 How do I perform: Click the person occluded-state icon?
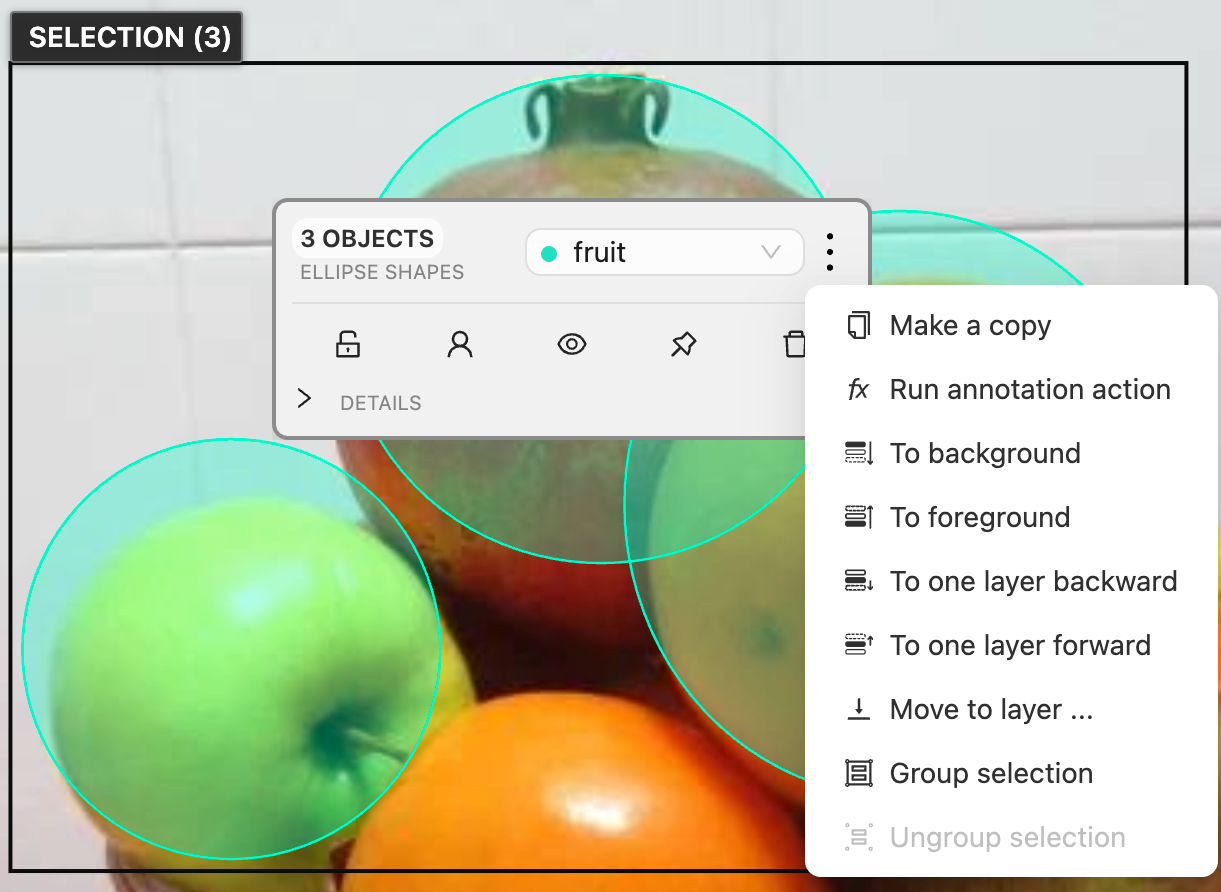(459, 344)
